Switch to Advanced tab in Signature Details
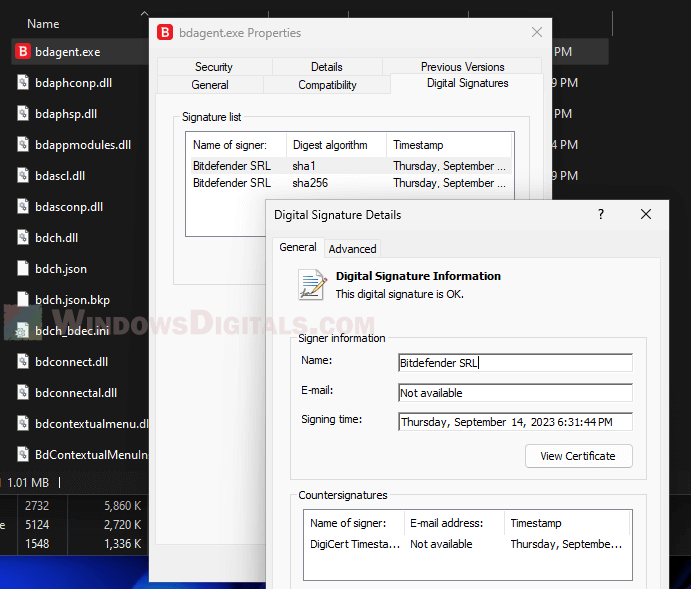This screenshot has width=691, height=589. pos(353,249)
